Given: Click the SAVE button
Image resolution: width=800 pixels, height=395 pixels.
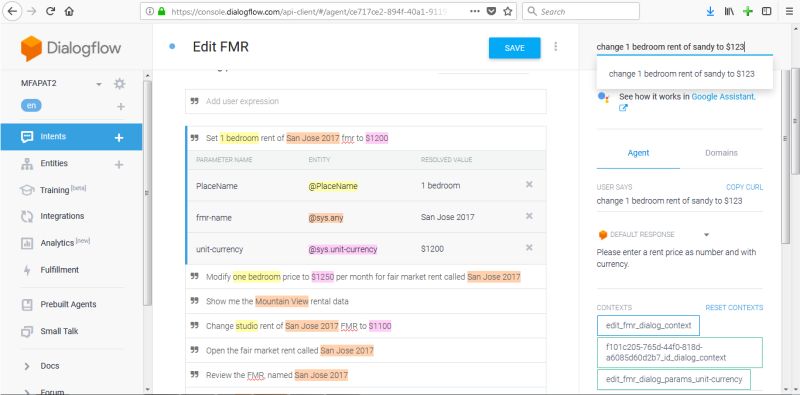Looking at the screenshot, I should [x=514, y=48].
